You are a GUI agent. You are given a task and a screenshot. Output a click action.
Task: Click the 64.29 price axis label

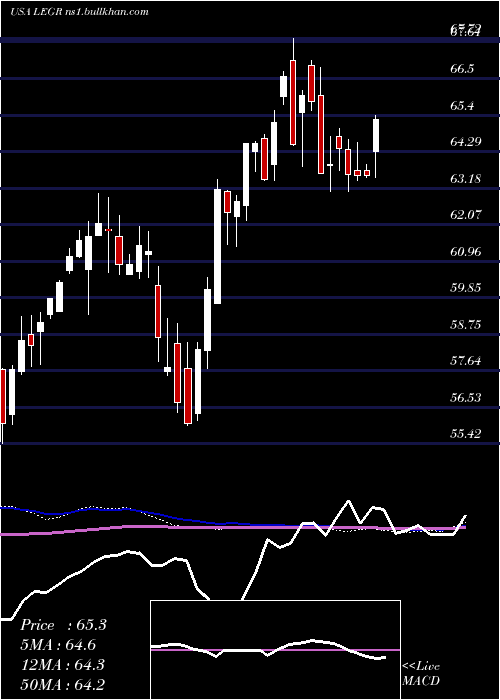click(466, 142)
